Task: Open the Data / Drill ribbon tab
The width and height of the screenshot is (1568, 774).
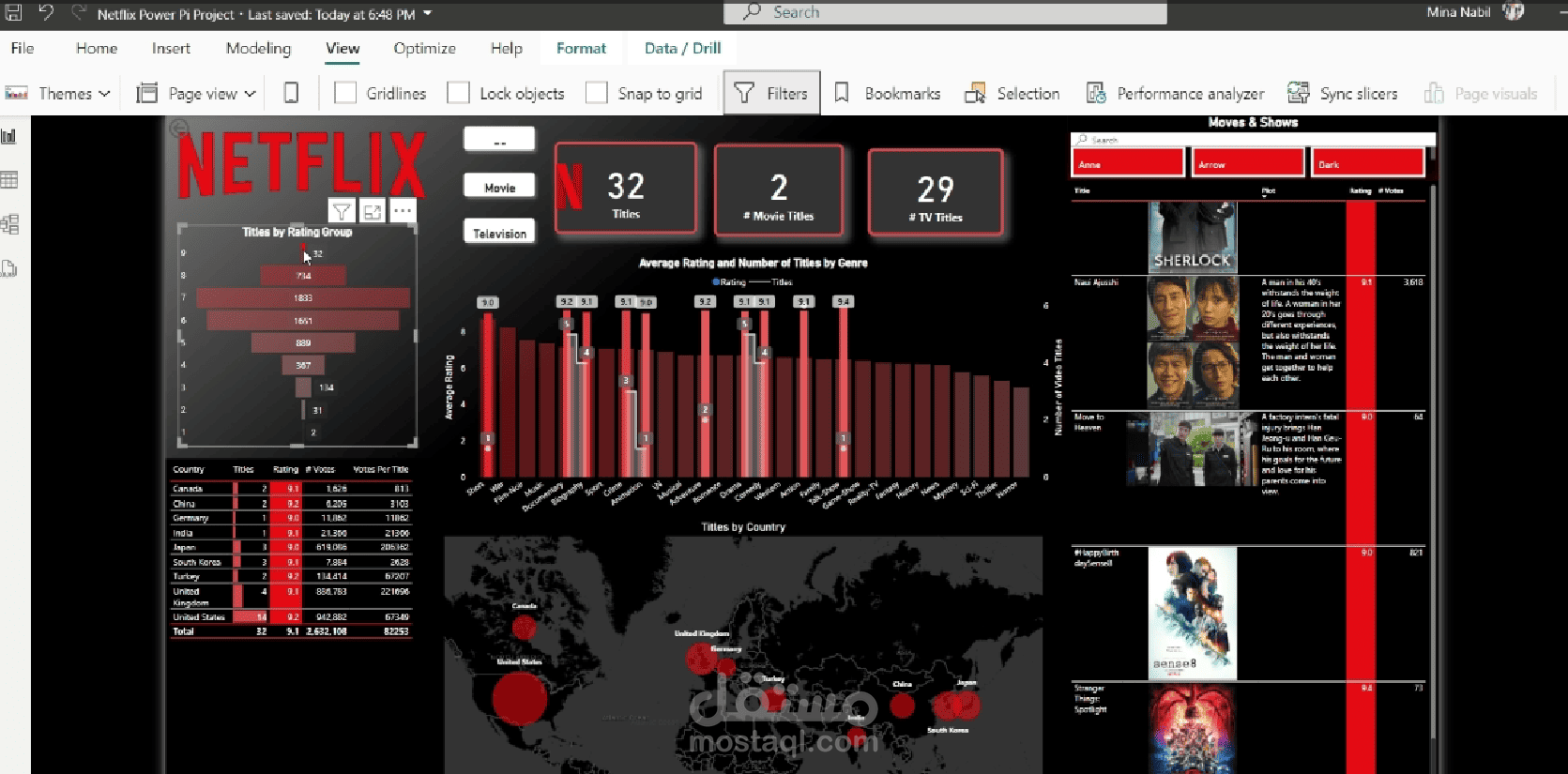Action: tap(682, 48)
